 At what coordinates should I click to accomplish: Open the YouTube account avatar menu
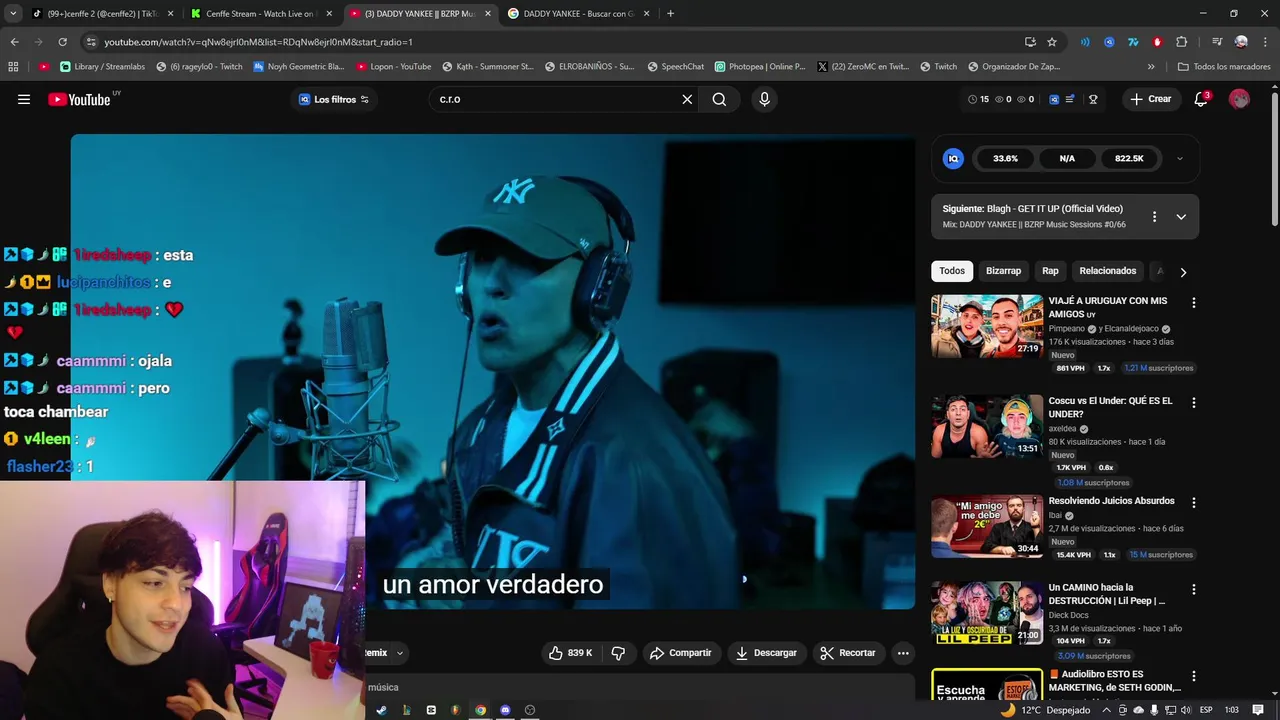1239,99
